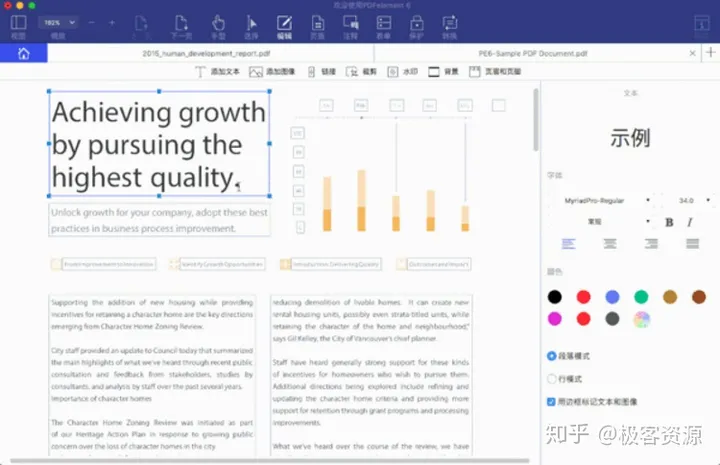Pick the brown color swatch
The image size is (720, 465).
699,297
